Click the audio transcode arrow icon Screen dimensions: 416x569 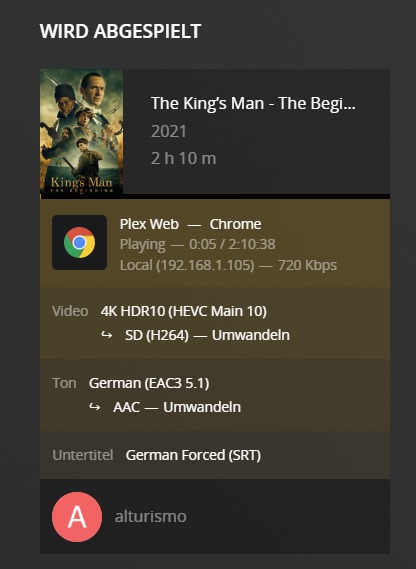tap(94, 407)
